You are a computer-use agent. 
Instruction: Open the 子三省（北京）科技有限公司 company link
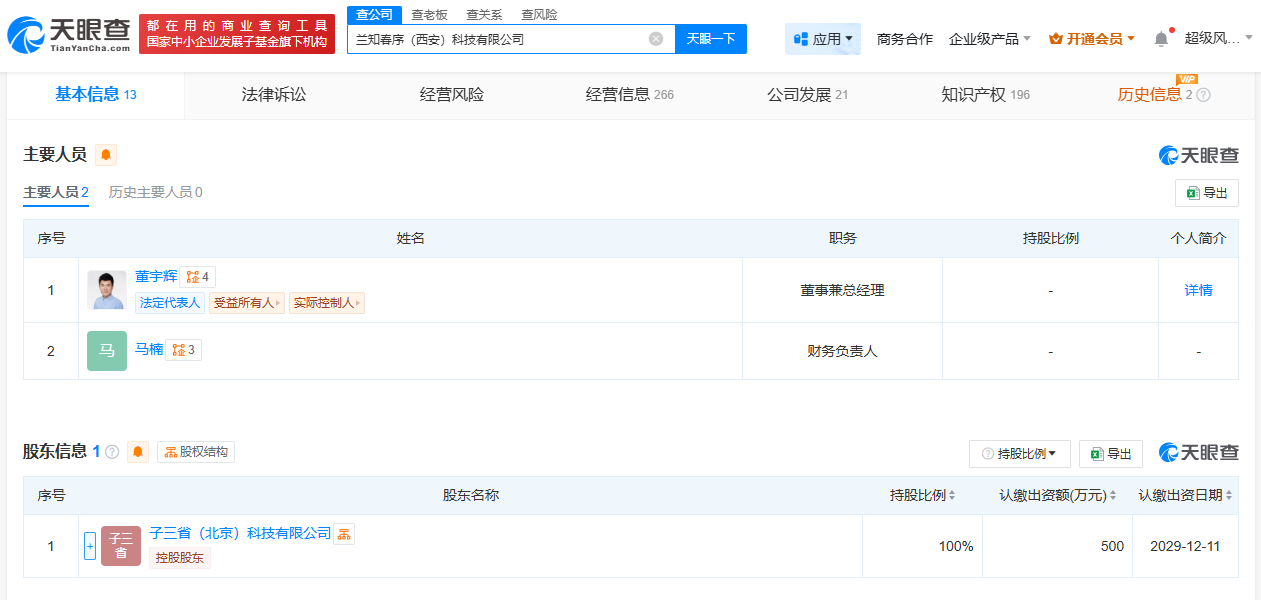coord(240,533)
